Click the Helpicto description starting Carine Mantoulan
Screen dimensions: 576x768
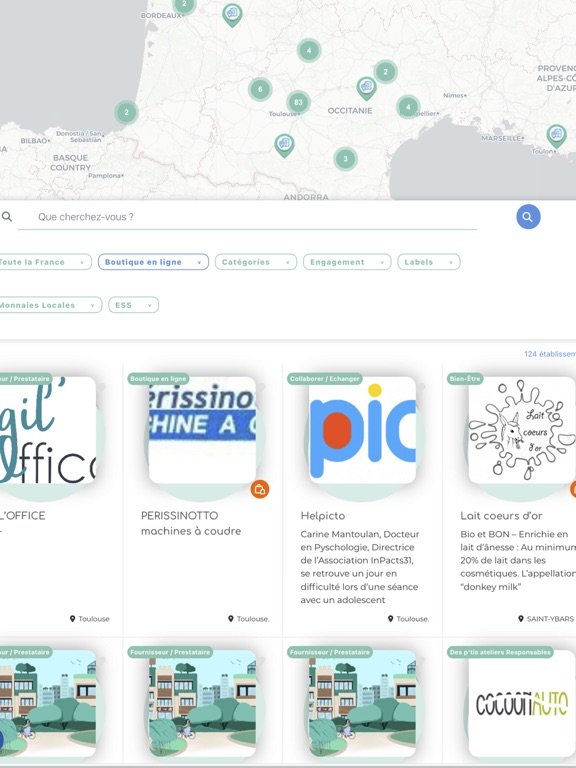[x=360, y=567]
